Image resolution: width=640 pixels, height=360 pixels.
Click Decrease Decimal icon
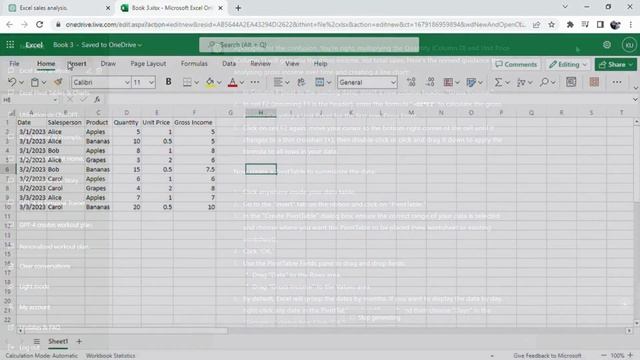430,82
